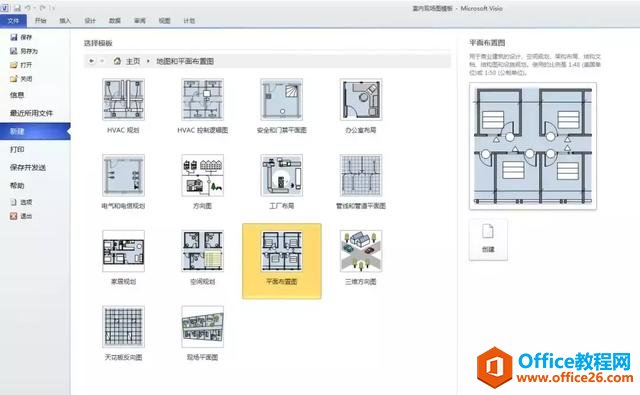Screen dimensions: 640x395
Task: Click 退出 (Exit) in the sidebar
Action: (x=21, y=216)
